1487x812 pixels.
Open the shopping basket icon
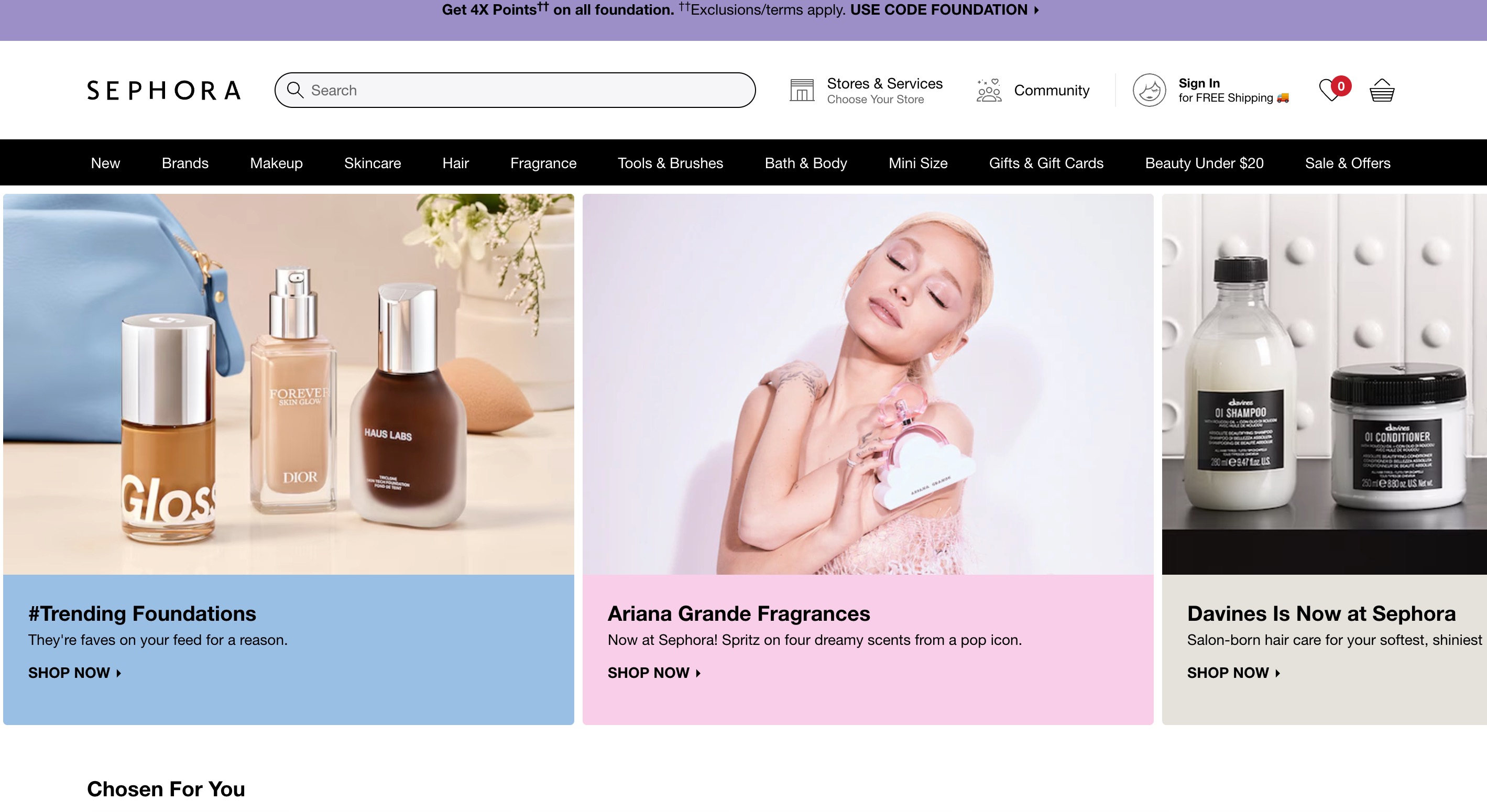coord(1382,90)
